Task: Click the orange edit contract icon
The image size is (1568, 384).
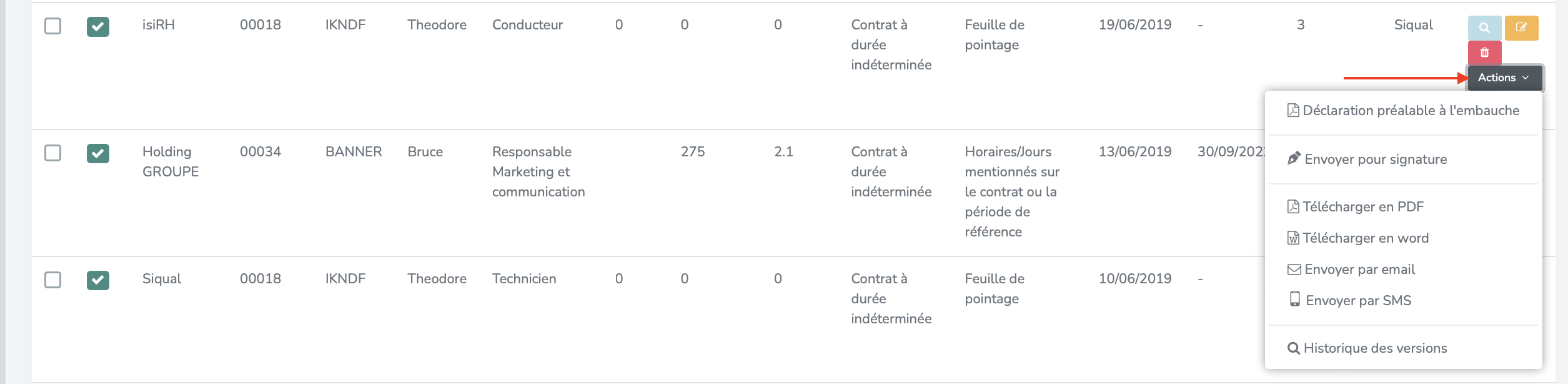Action: [x=1521, y=28]
